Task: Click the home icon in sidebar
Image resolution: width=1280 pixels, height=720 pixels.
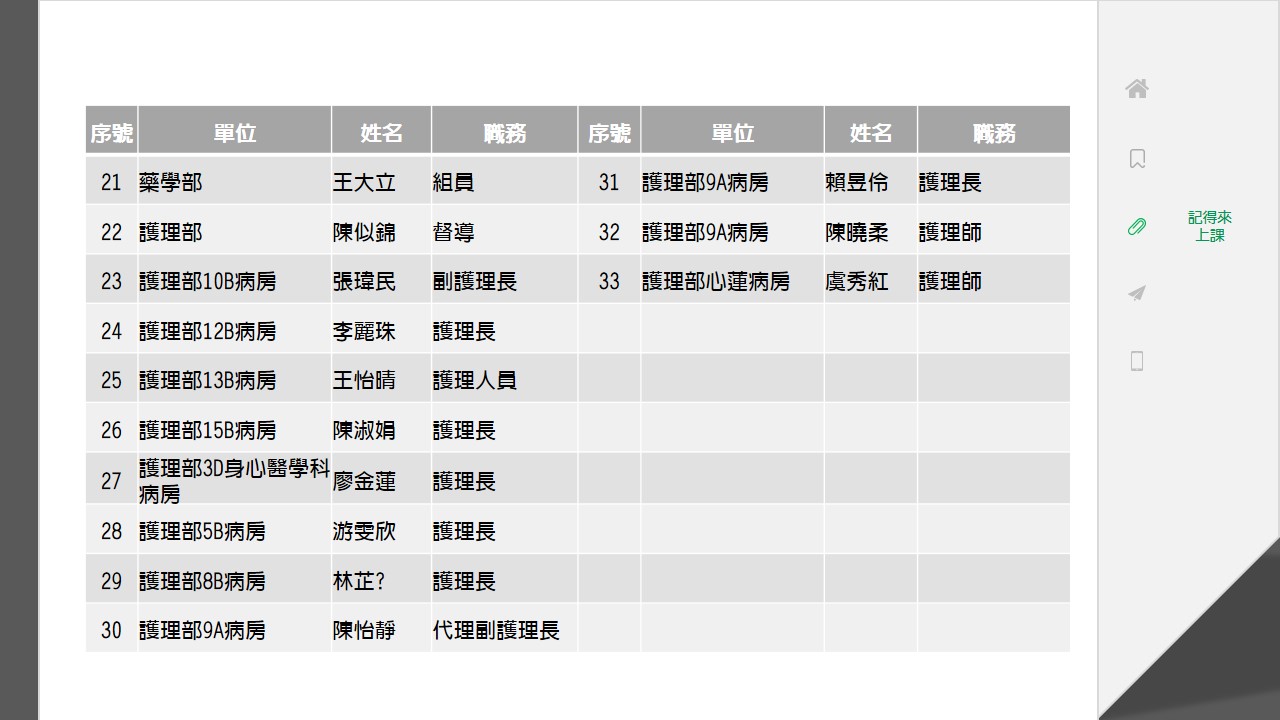Action: click(x=1137, y=89)
